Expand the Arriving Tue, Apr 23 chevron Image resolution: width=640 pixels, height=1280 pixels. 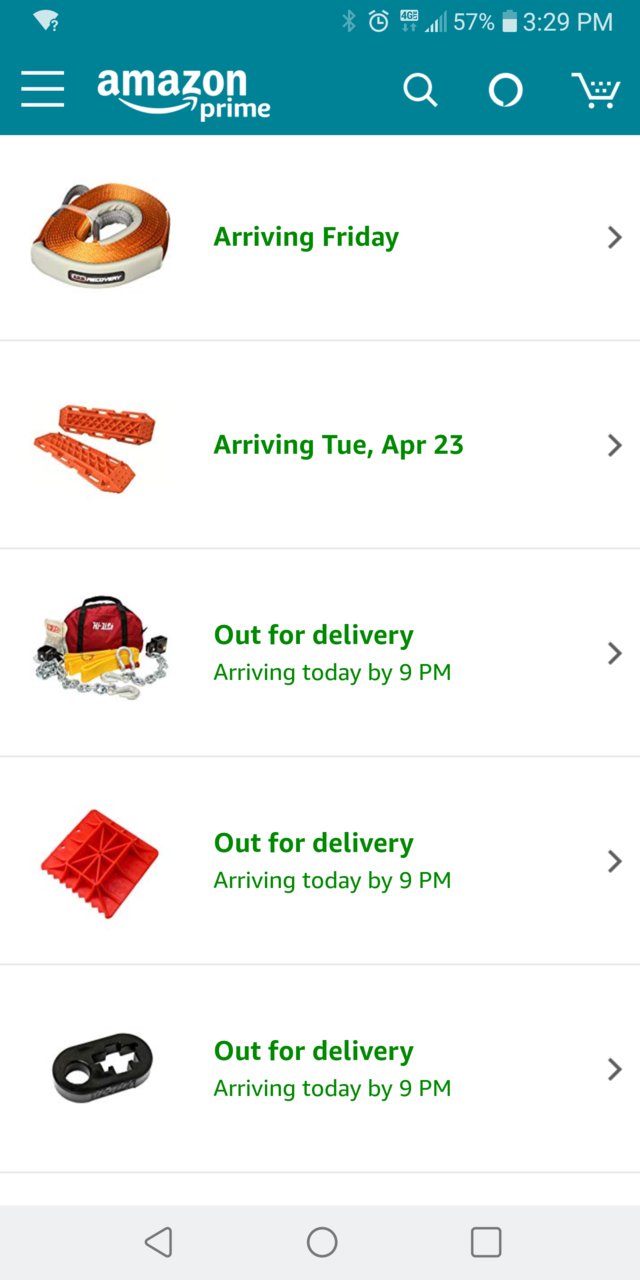click(x=615, y=445)
